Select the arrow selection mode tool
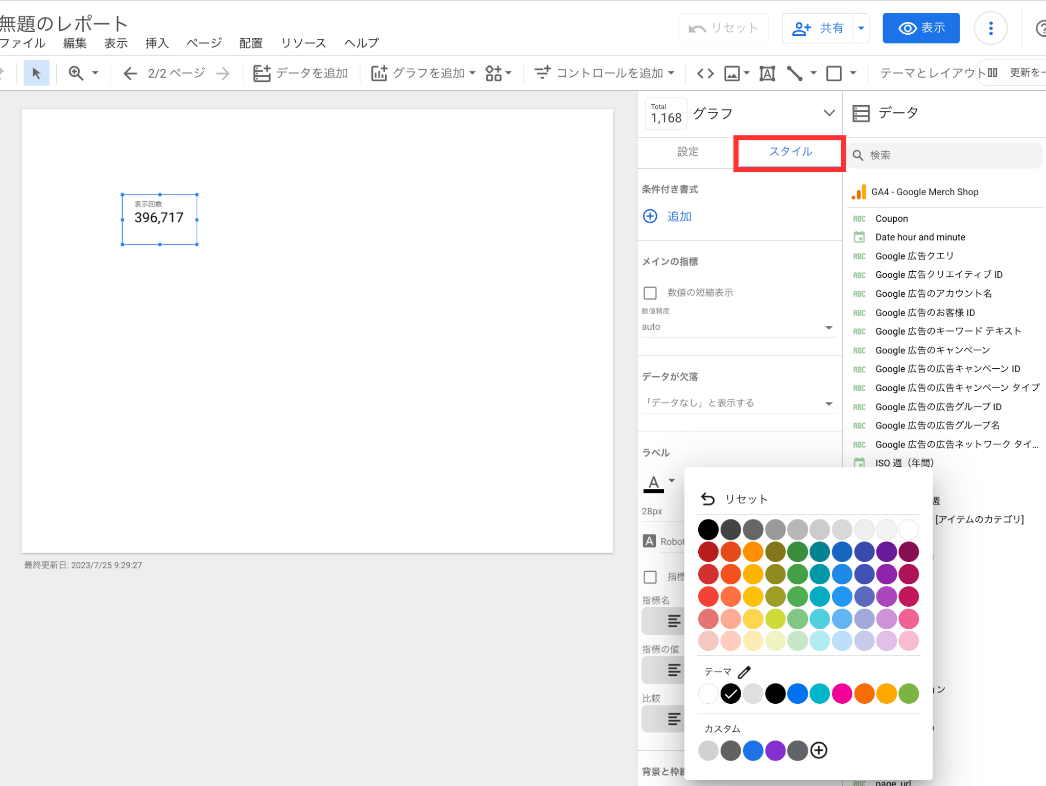 click(x=37, y=73)
